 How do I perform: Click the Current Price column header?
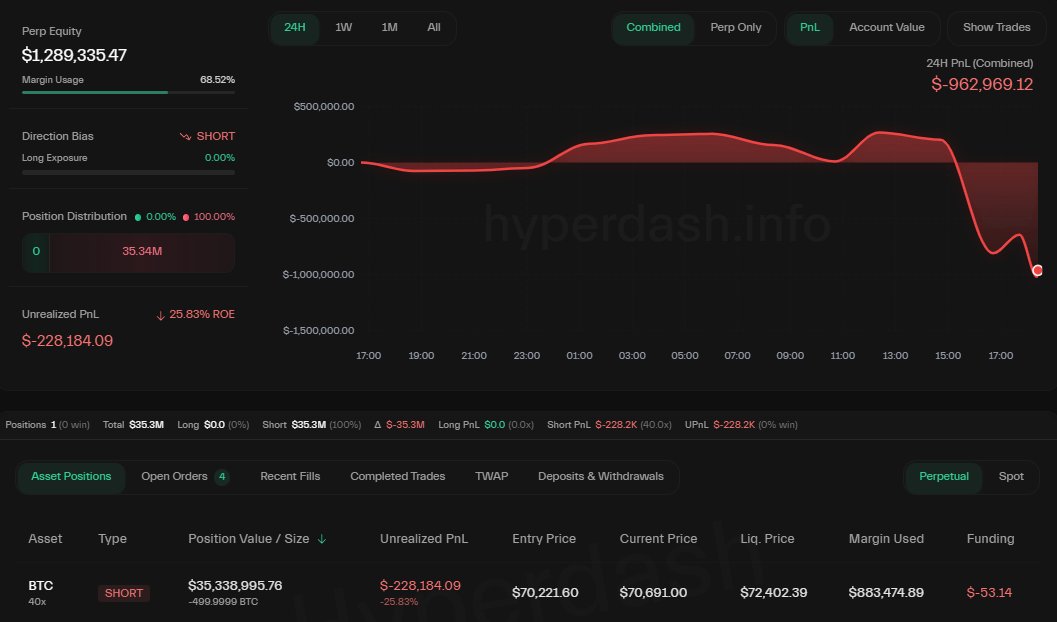658,539
